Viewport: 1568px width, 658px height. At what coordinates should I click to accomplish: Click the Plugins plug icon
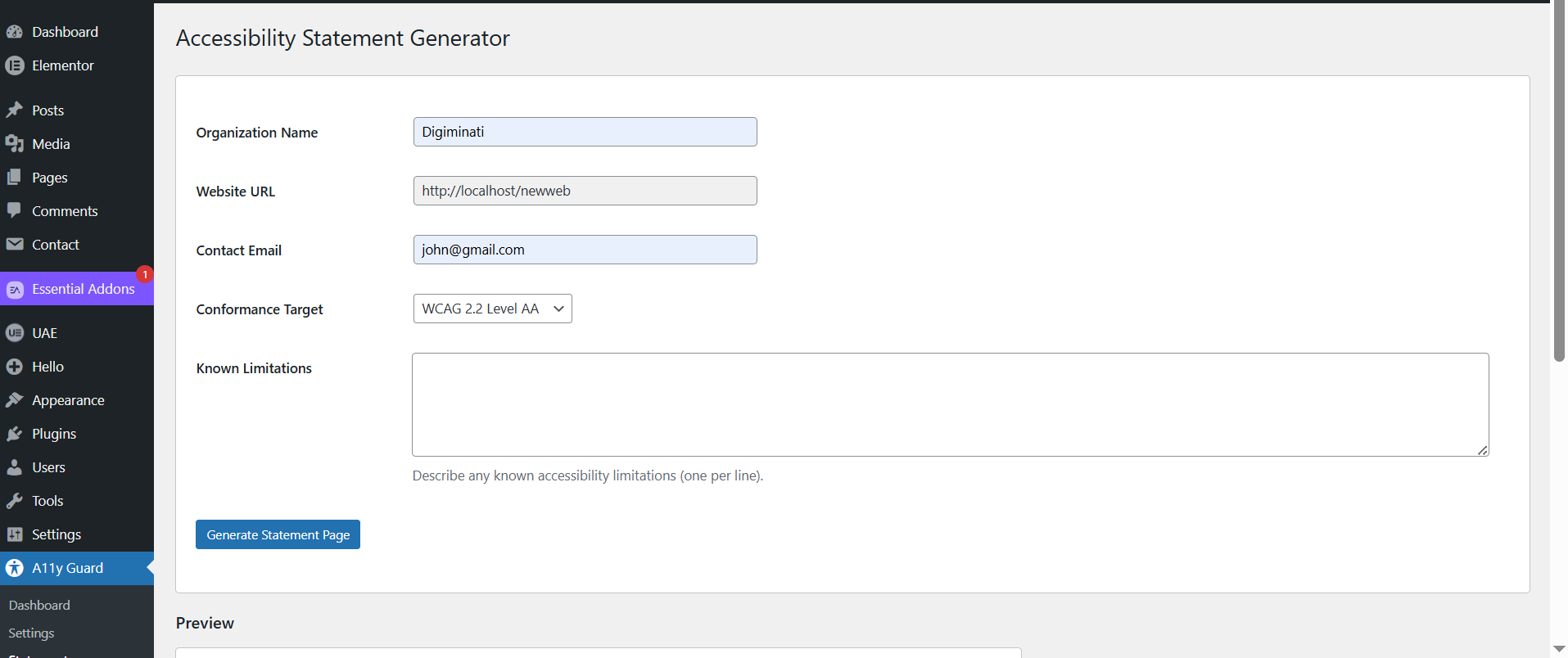(x=15, y=434)
